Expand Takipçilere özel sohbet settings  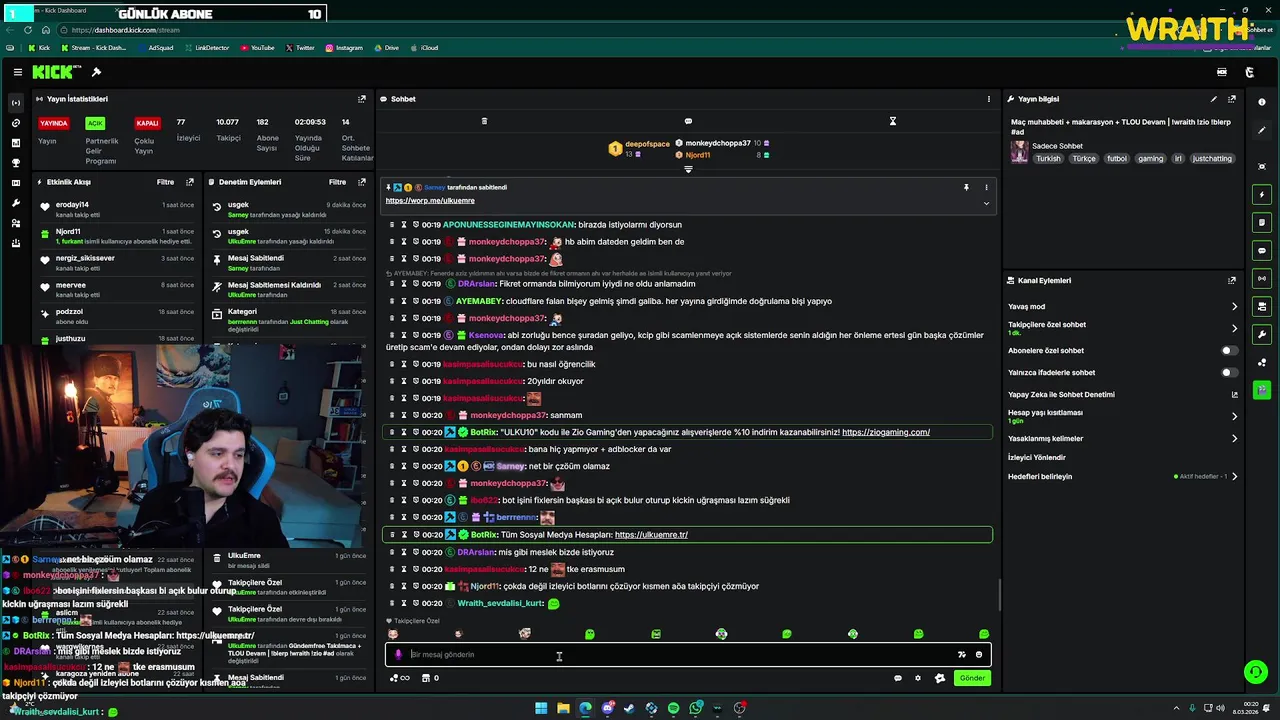[1234, 328]
